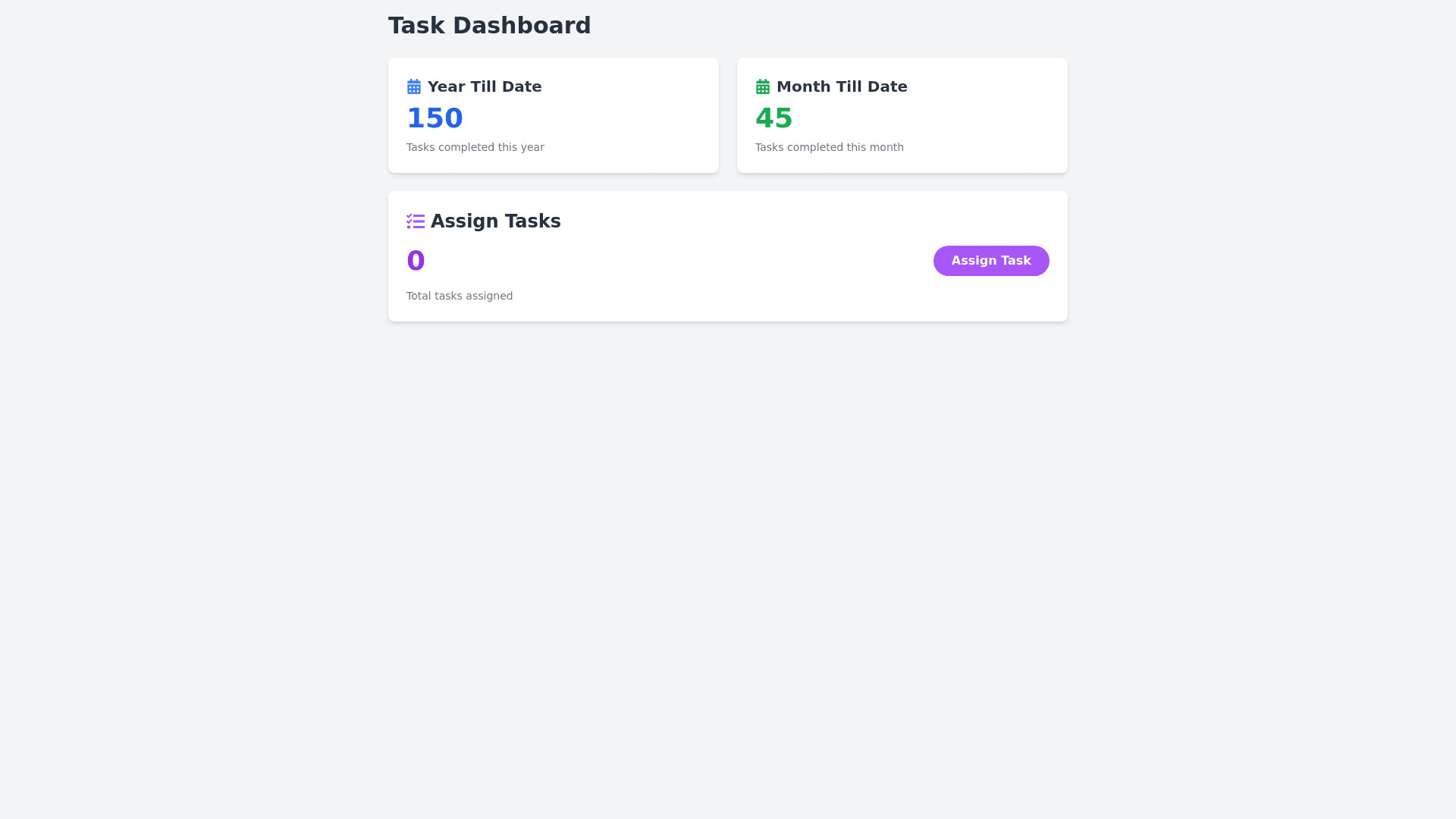Image resolution: width=1456 pixels, height=819 pixels.
Task: Click the blue Year Till Date calendar icon
Action: tap(414, 86)
